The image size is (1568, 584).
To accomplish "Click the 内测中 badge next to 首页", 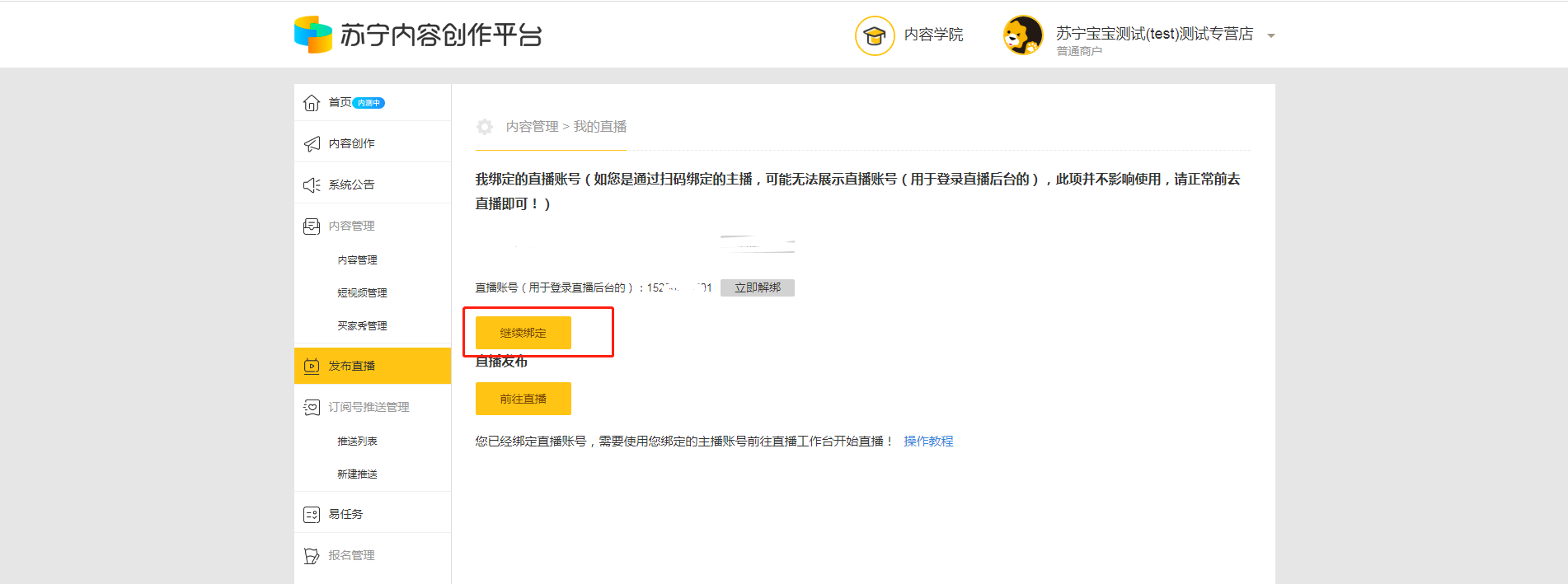I will click(369, 103).
